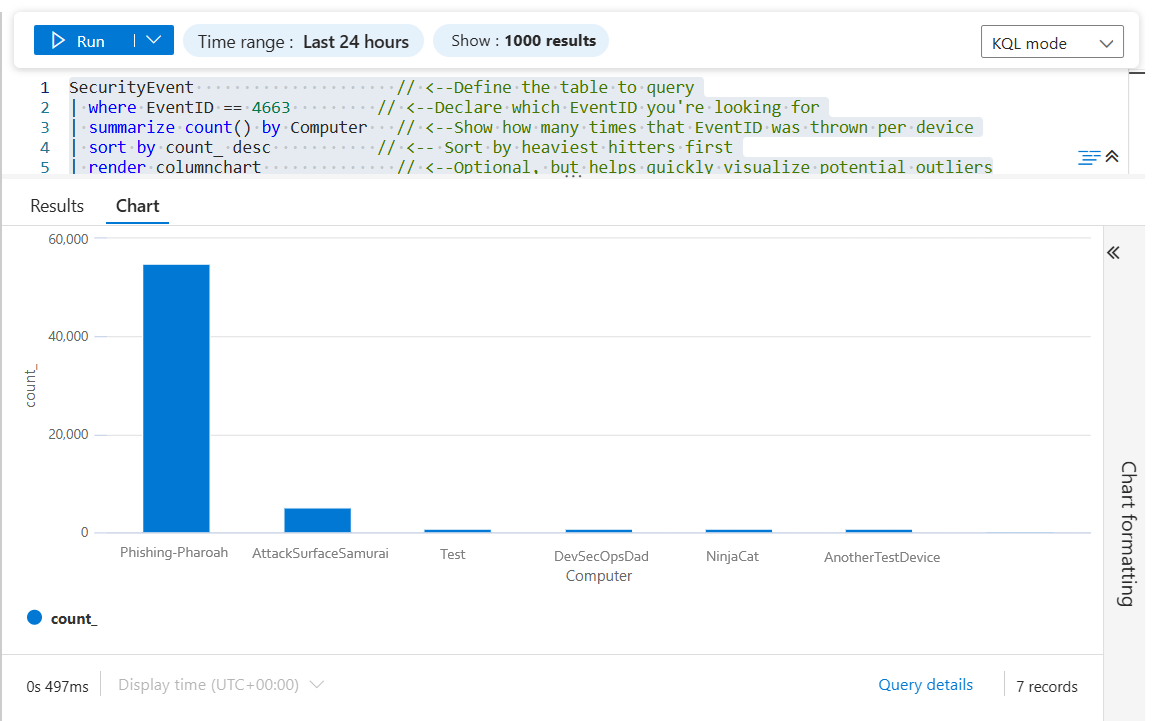Screen dimensions: 1157x721
Task: Collapse the query editor with double chevron
Action: 1112,157
